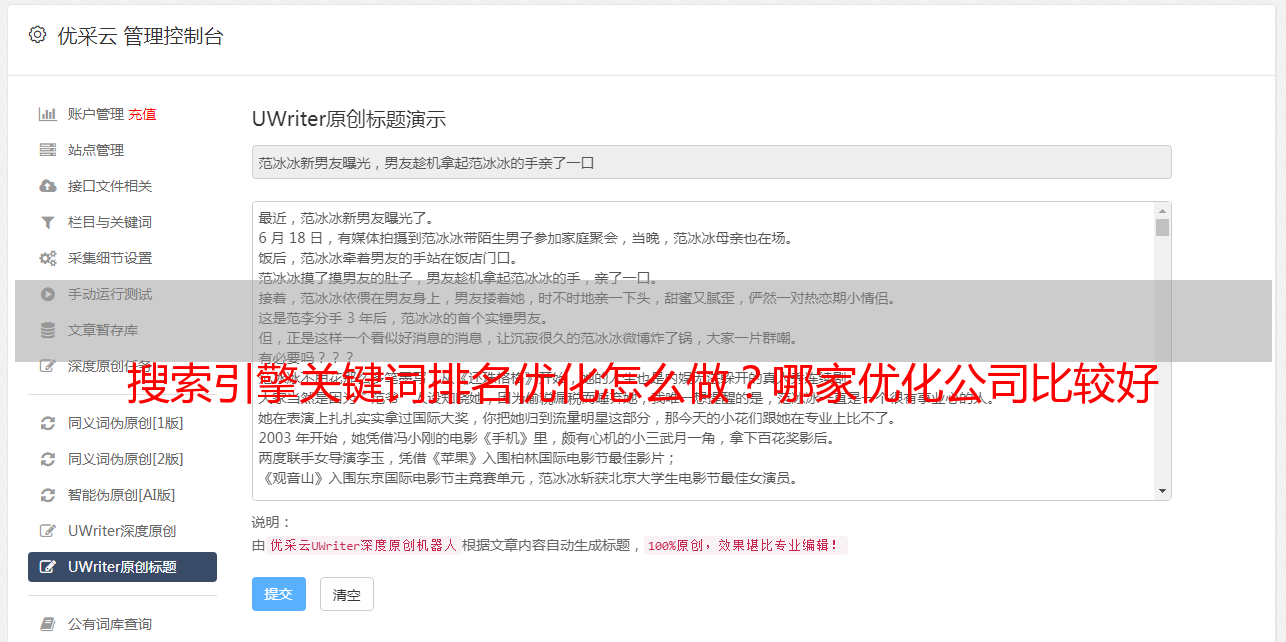Open 账户管理 menu item
This screenshot has width=1286, height=642.
pos(96,114)
